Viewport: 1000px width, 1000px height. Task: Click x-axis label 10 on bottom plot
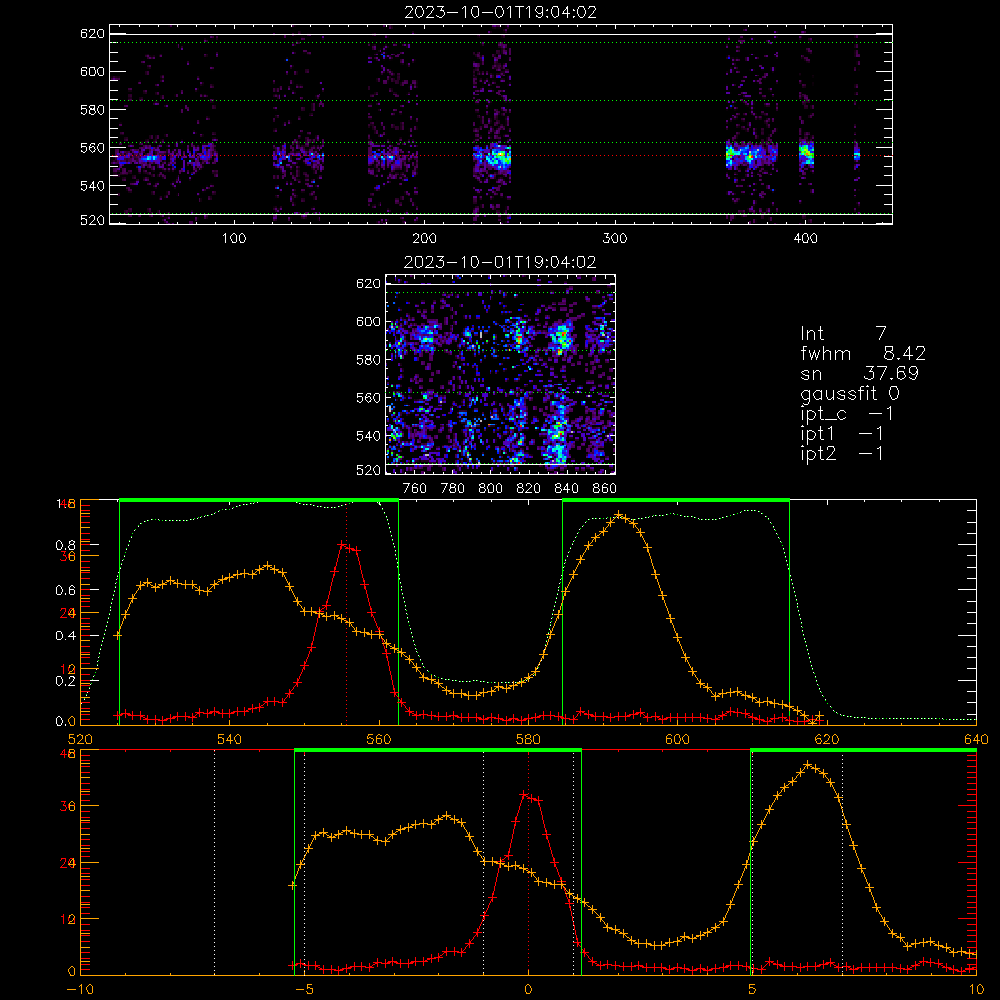point(976,989)
